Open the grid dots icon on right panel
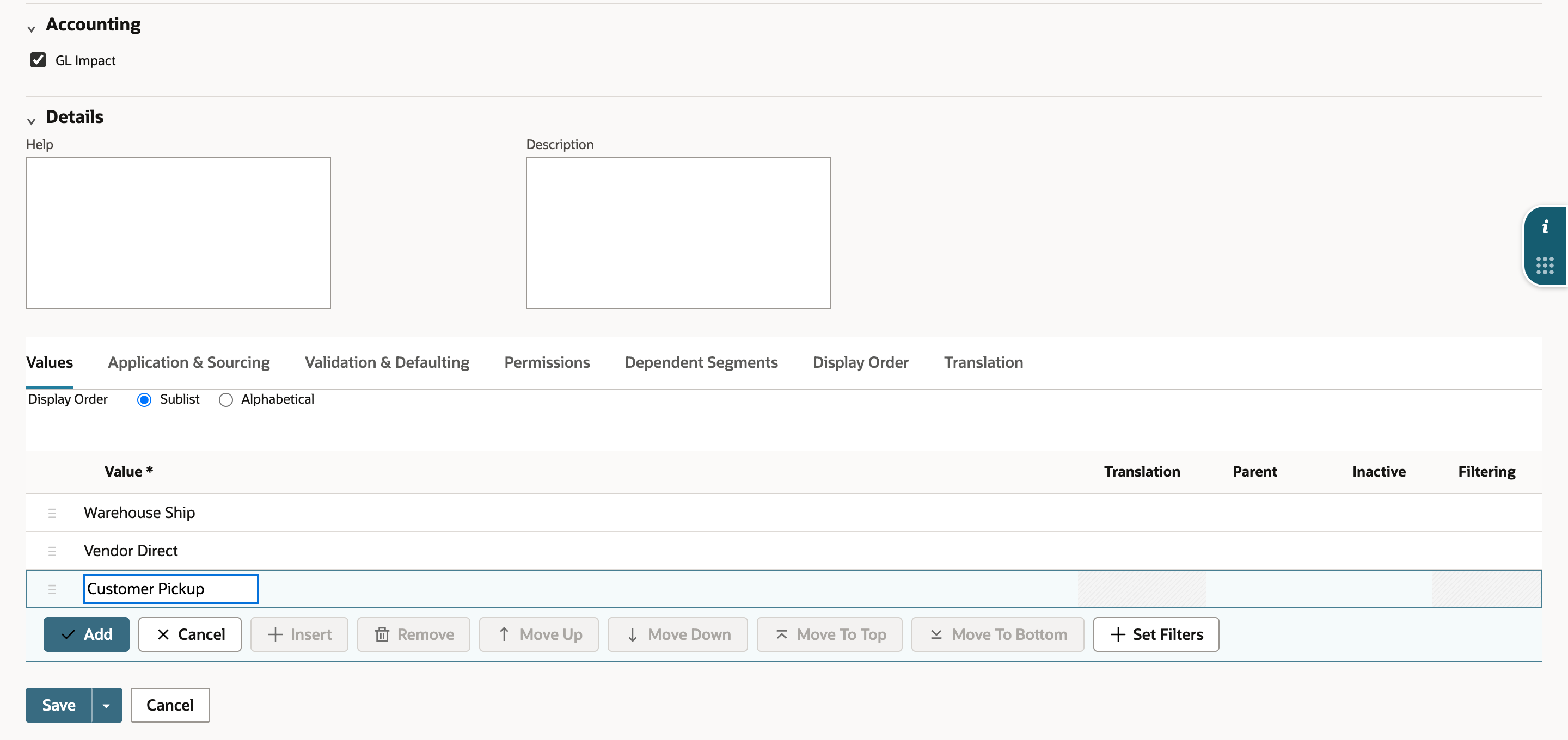Screen dimensions: 1568x740 1545,266
